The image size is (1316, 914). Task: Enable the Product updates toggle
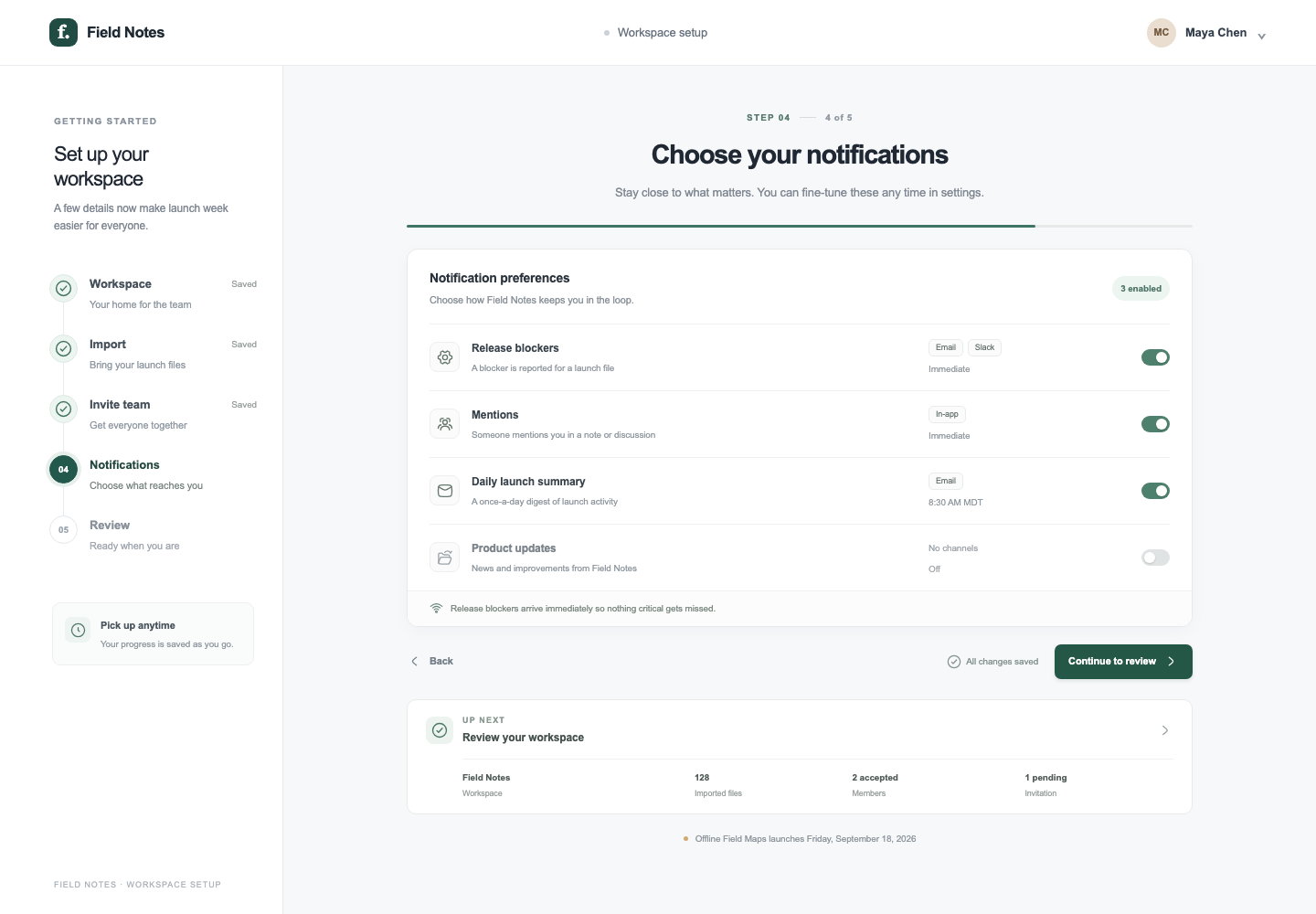tap(1155, 558)
